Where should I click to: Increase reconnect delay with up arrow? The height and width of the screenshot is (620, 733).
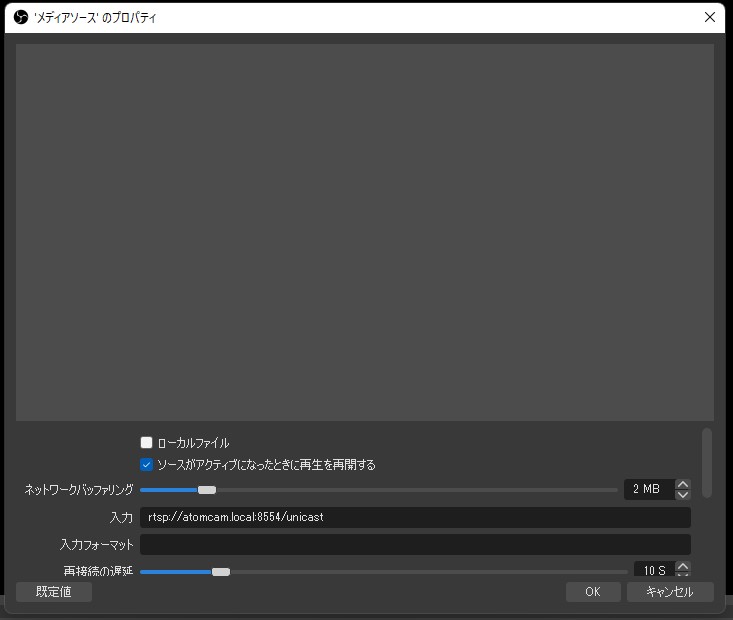(x=683, y=567)
